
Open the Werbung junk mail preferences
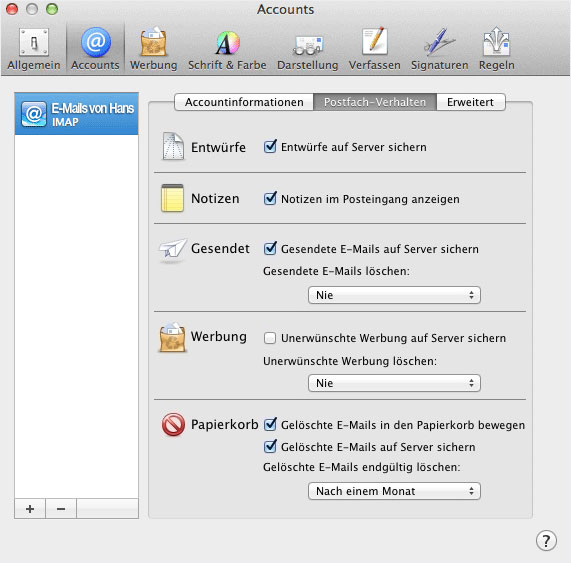point(153,49)
